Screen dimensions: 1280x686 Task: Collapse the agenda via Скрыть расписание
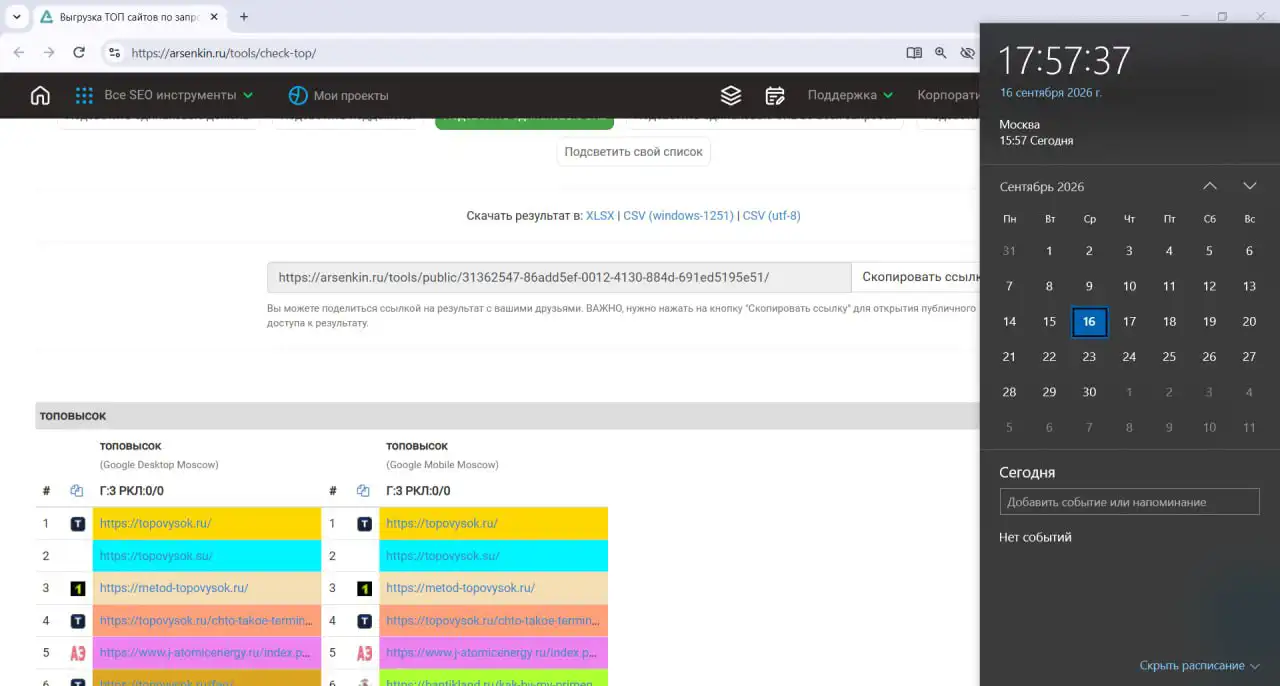click(x=1199, y=665)
